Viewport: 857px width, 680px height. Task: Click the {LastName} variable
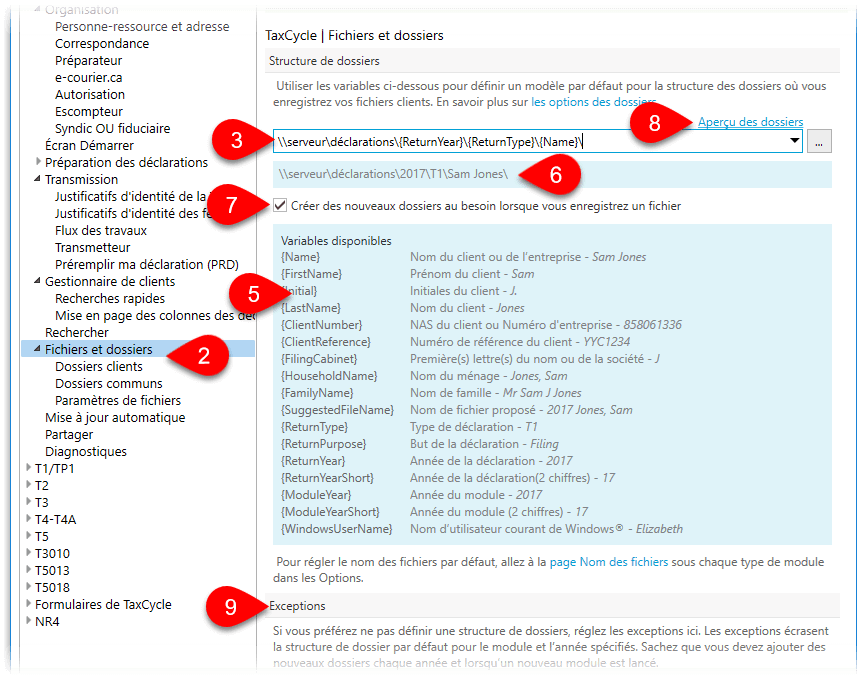coord(310,308)
